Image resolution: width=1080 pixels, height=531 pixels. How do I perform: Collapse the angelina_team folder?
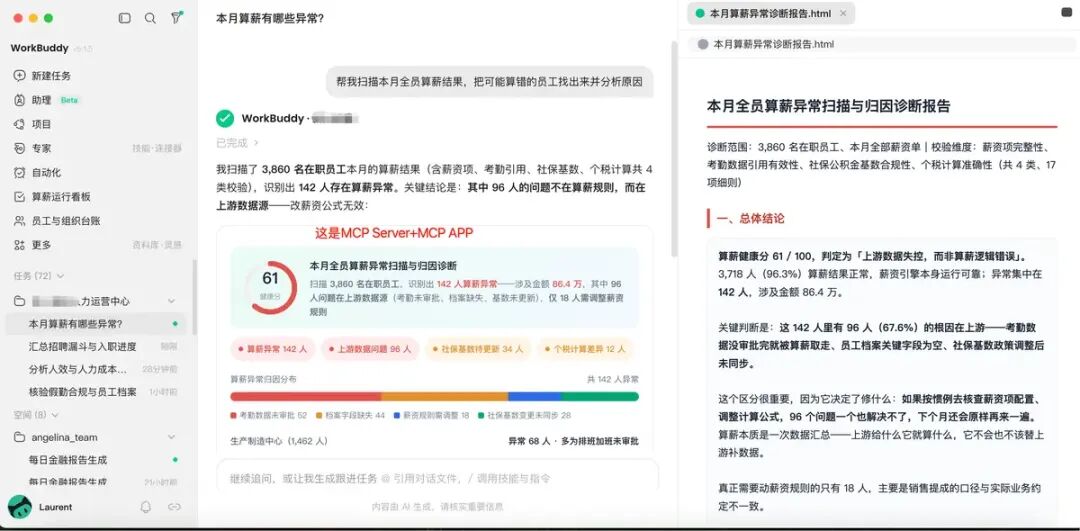tap(172, 437)
